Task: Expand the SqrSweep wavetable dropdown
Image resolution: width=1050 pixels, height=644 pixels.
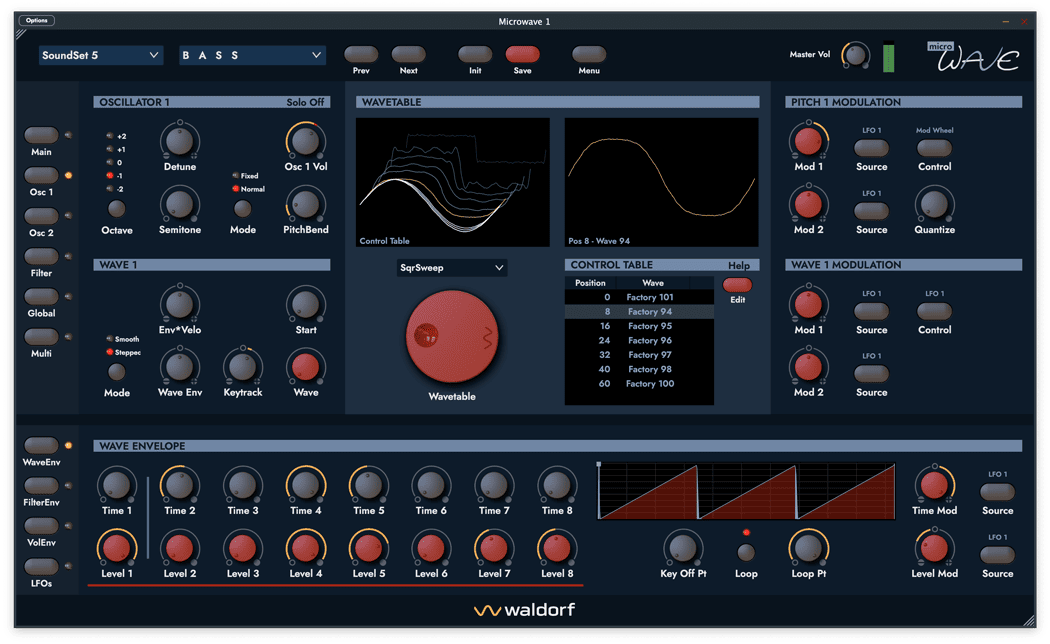Action: coord(452,268)
